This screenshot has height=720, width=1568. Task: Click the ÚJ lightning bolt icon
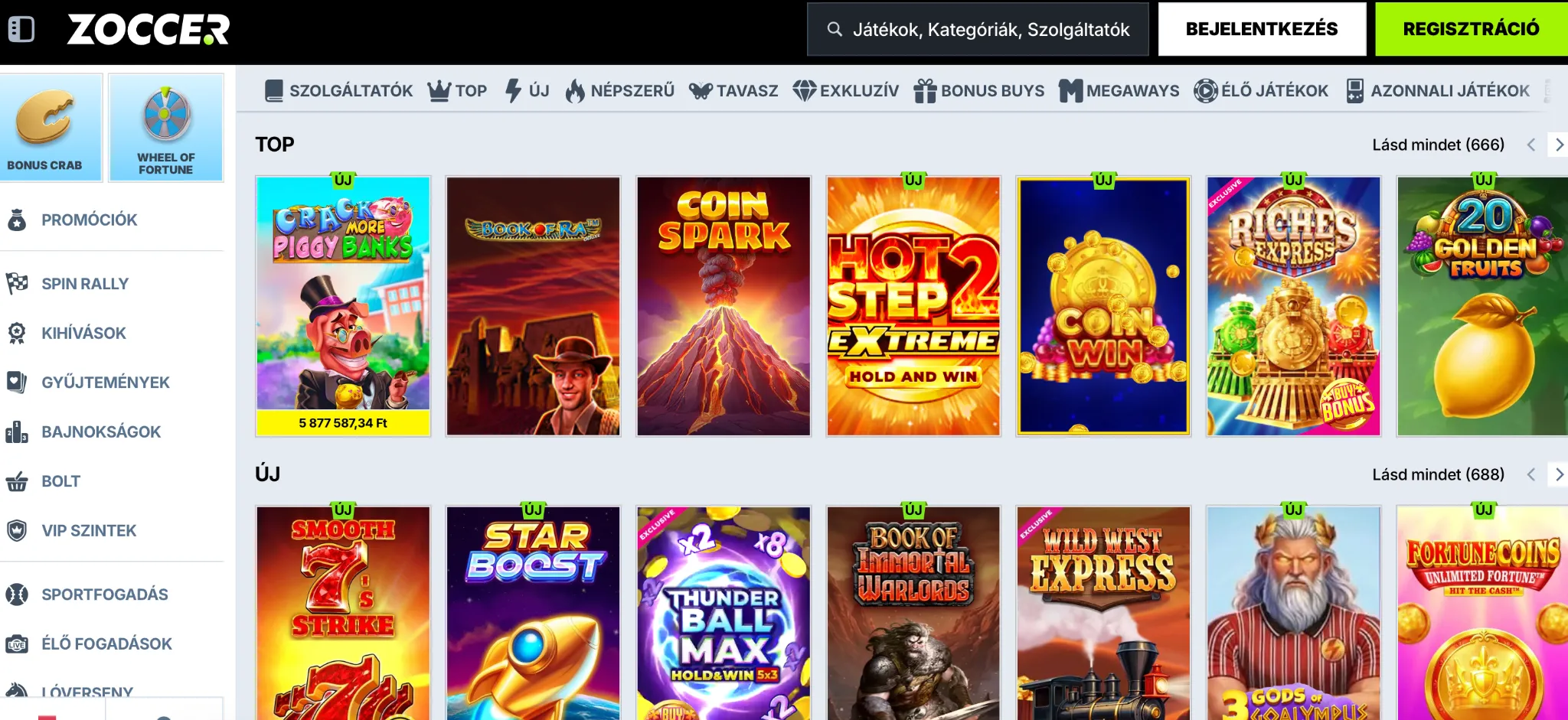(513, 90)
